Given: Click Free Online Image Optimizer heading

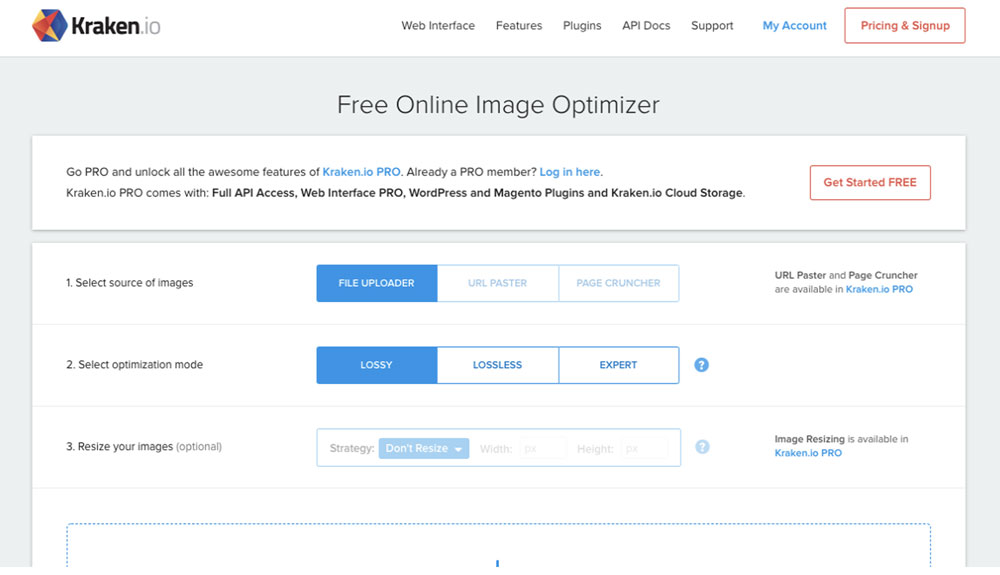Looking at the screenshot, I should click(498, 105).
